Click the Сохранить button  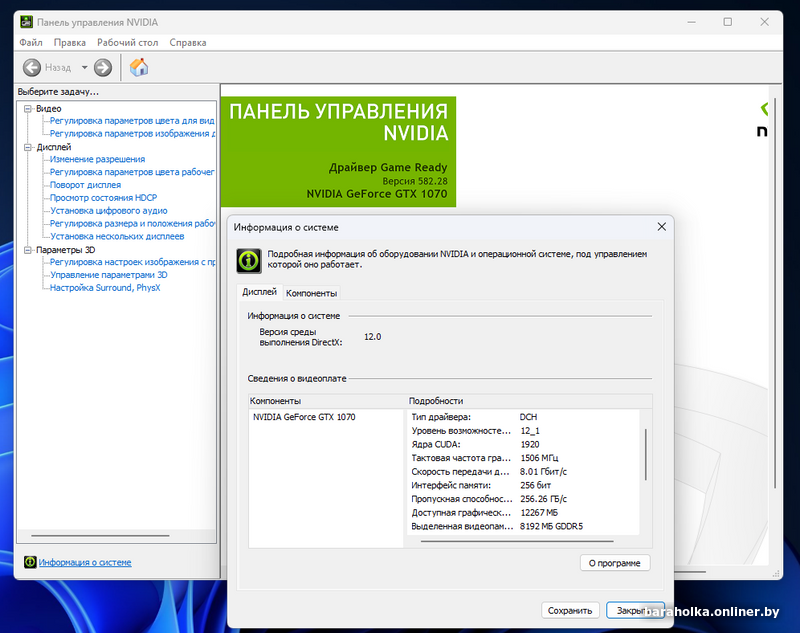coord(569,611)
